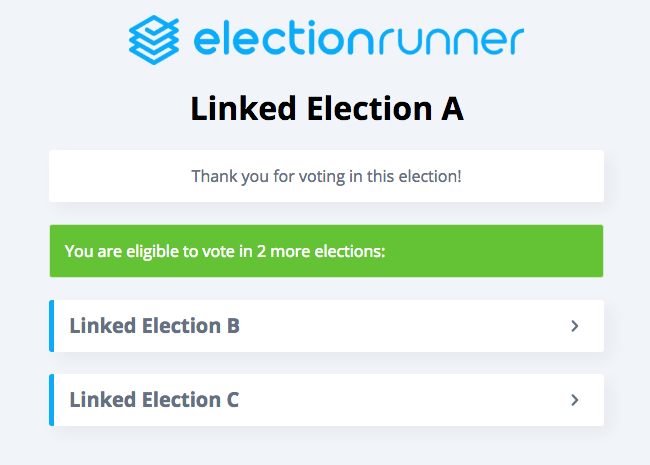Click the bottom layer of the logo stack icon

click(154, 55)
